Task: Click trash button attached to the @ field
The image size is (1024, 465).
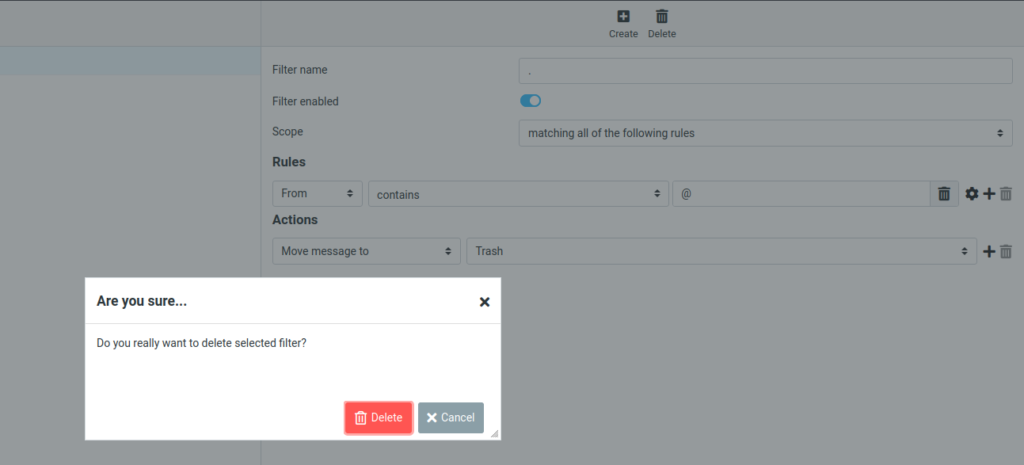Action: coord(943,194)
